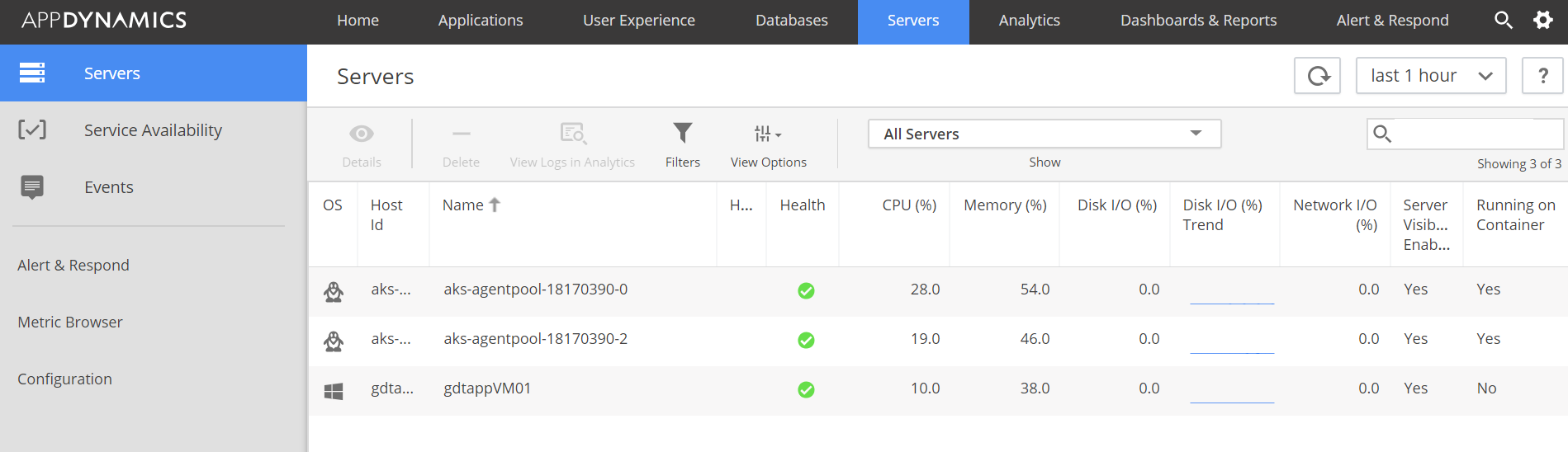Open the Analytics tab

click(x=1030, y=21)
